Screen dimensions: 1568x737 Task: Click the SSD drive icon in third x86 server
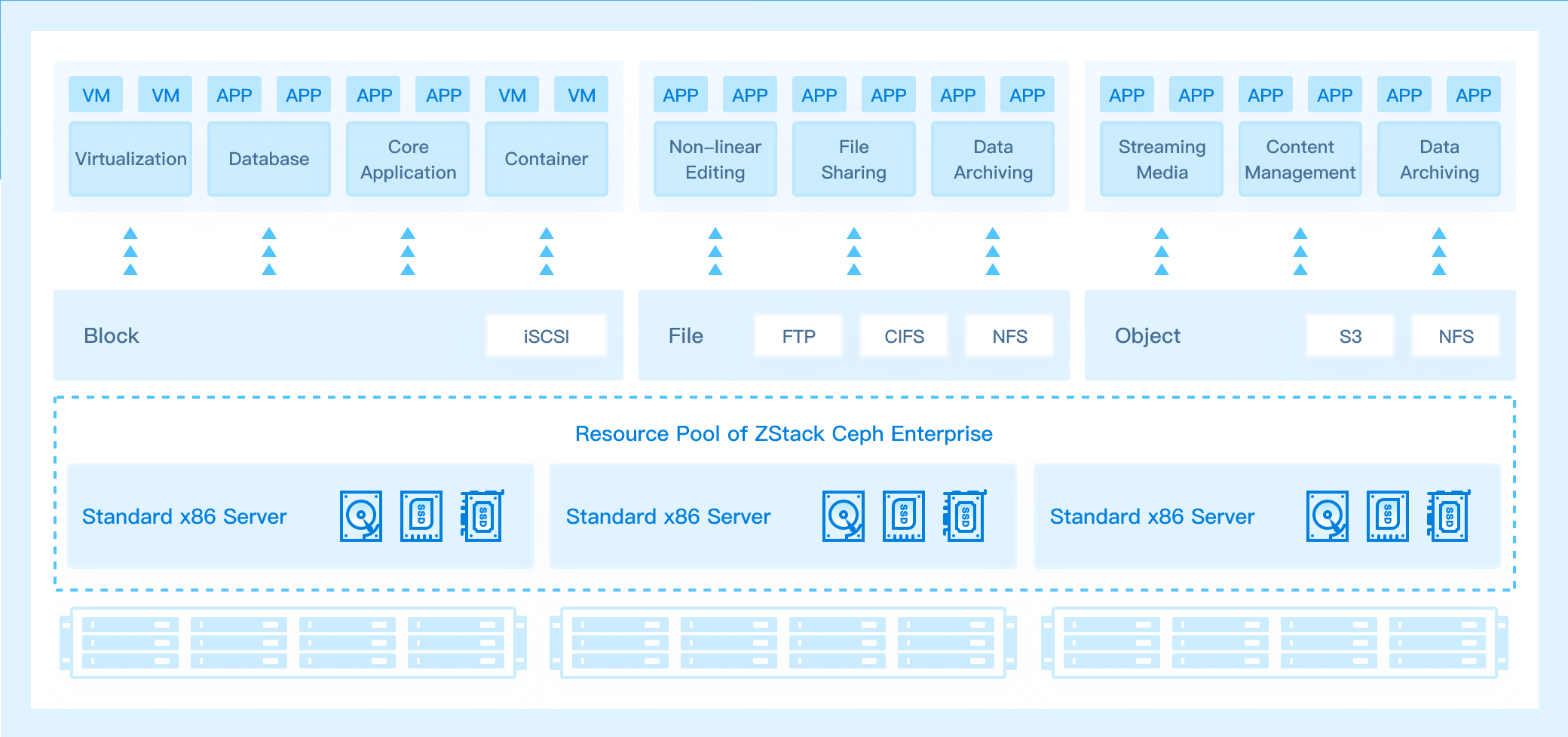[x=1388, y=516]
